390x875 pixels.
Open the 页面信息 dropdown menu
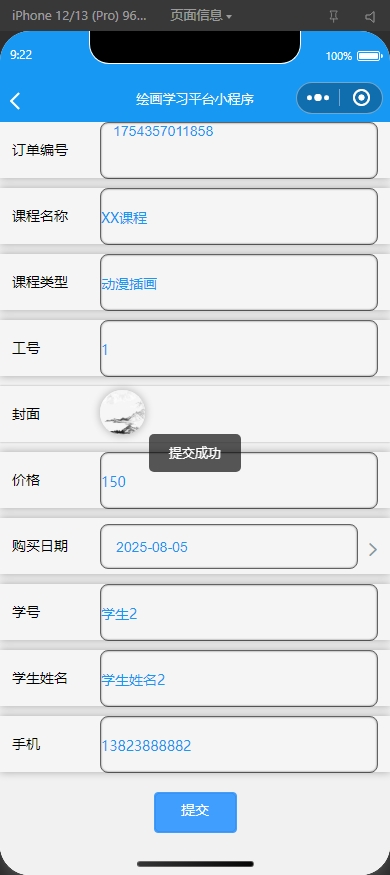(201, 16)
